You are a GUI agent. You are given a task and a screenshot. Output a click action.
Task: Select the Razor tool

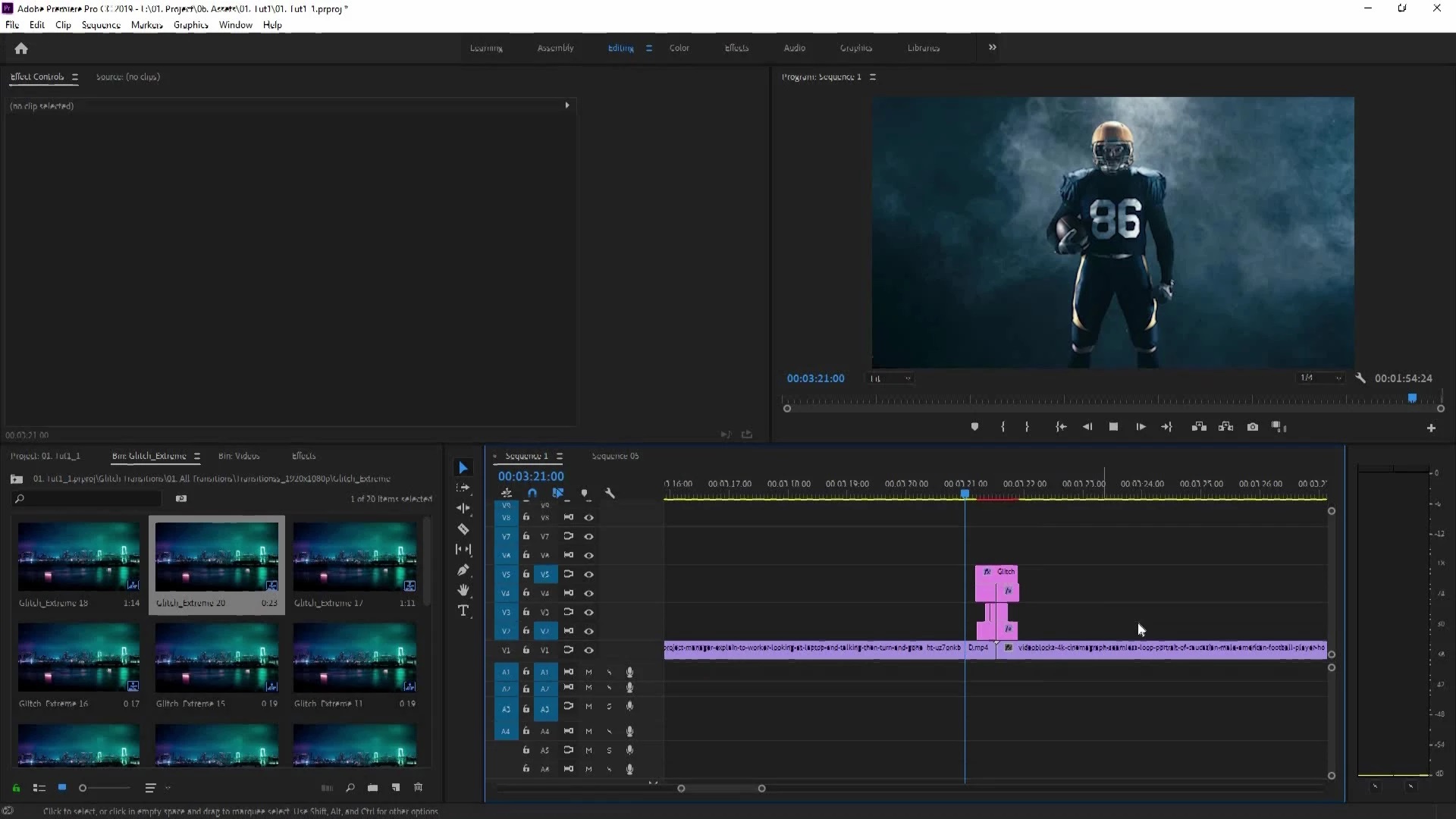tap(464, 529)
